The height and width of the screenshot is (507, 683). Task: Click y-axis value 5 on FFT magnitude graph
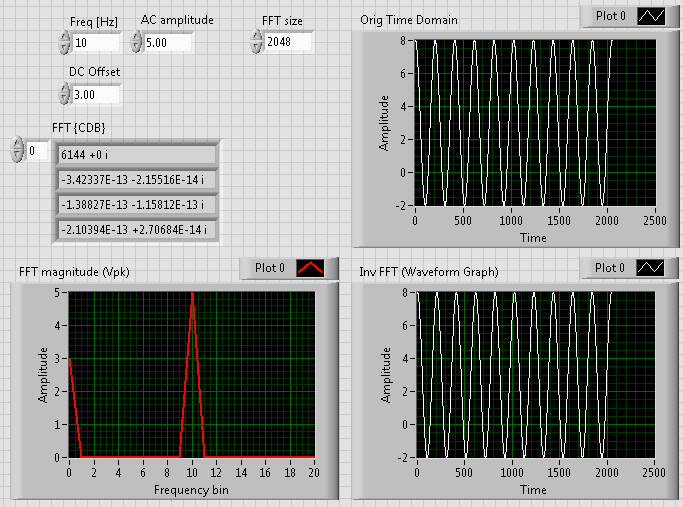pos(57,293)
